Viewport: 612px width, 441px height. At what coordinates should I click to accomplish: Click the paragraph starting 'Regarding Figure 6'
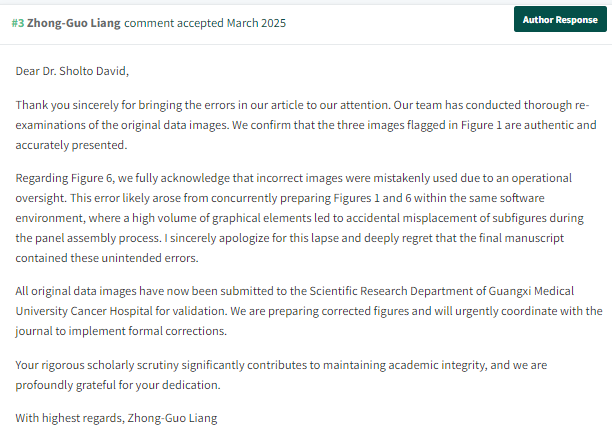(300, 218)
